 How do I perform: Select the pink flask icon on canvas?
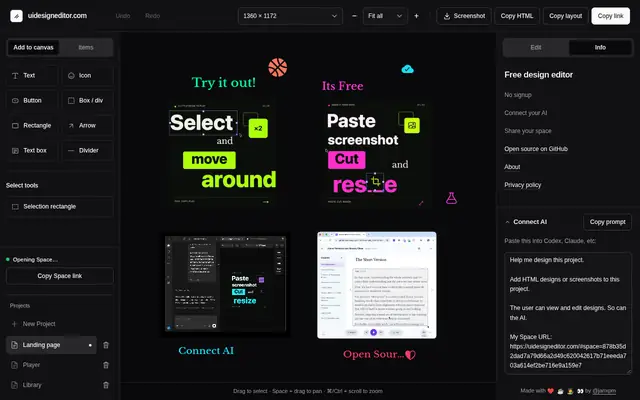point(451,198)
